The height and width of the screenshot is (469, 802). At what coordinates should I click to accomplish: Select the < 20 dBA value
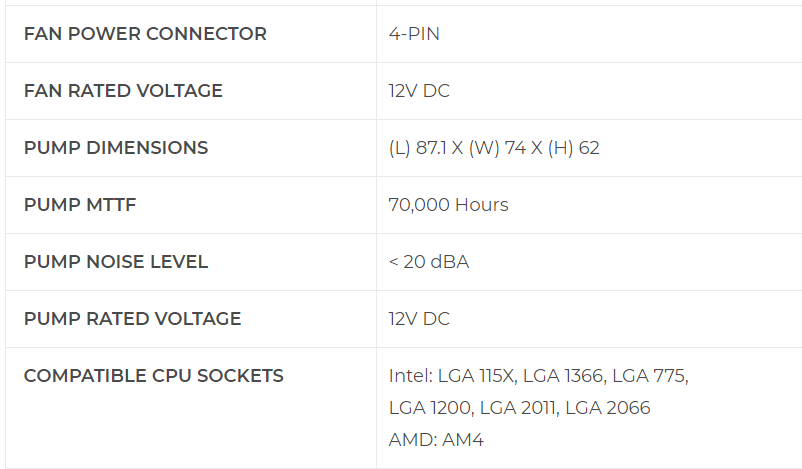click(429, 262)
